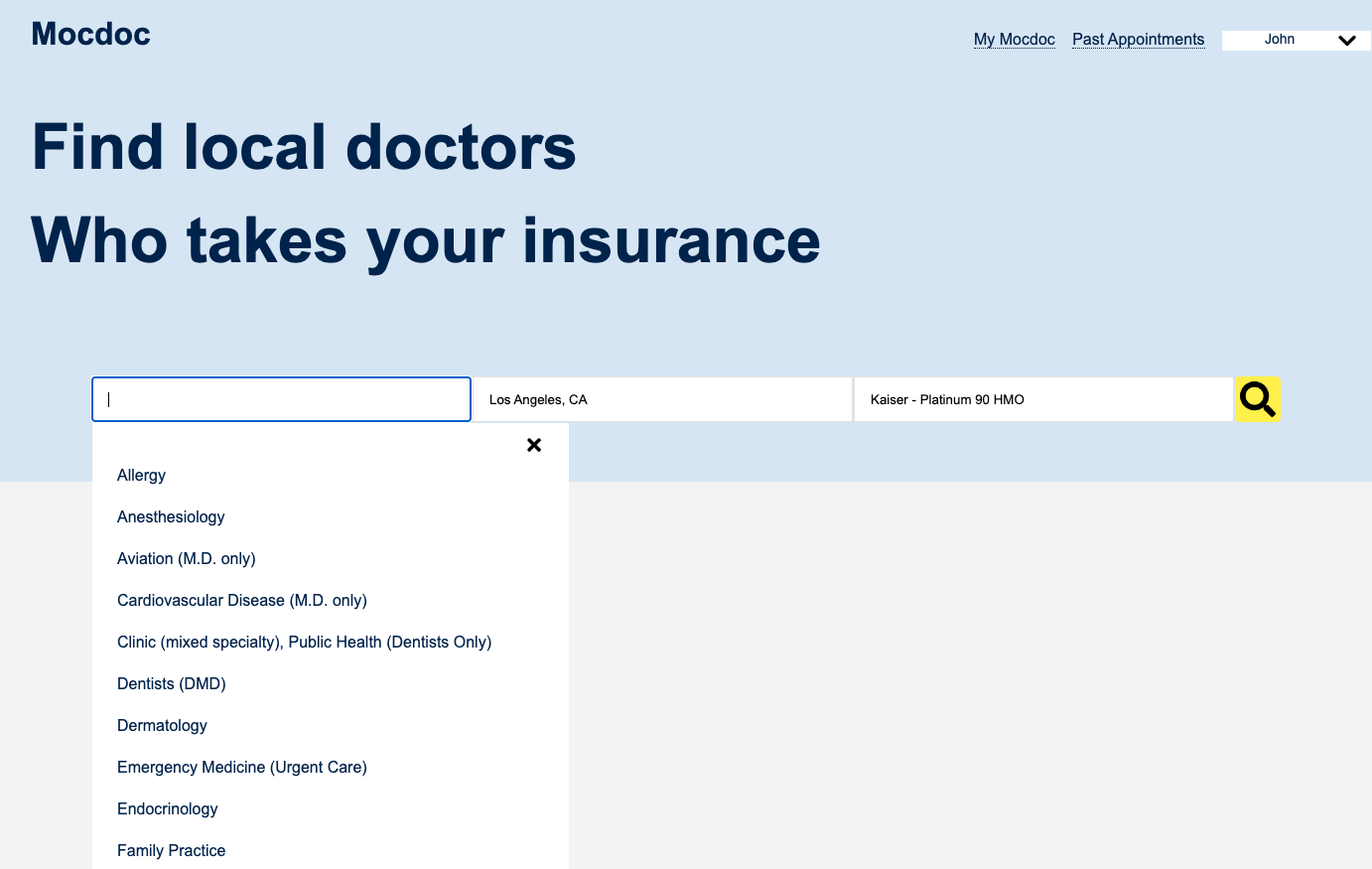1372x869 pixels.
Task: Close the specialty suggestions list
Action: 534,445
